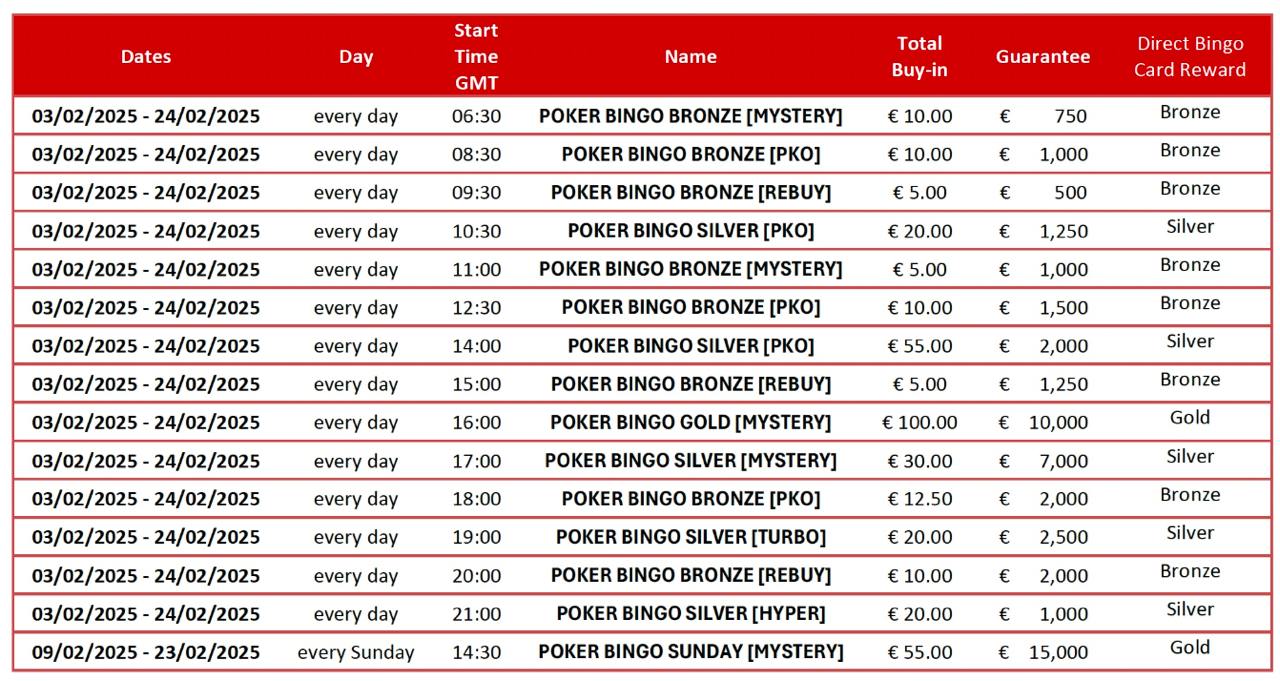This screenshot has width=1280, height=681.
Task: Click the 09/02/2025 - 23/02/2025 date range
Action: pyautogui.click(x=146, y=652)
